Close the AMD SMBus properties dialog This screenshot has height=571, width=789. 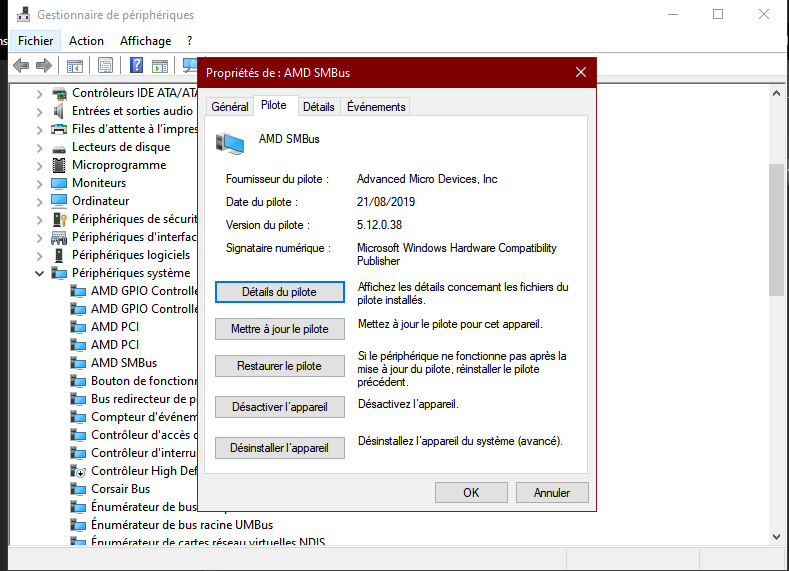coord(581,72)
